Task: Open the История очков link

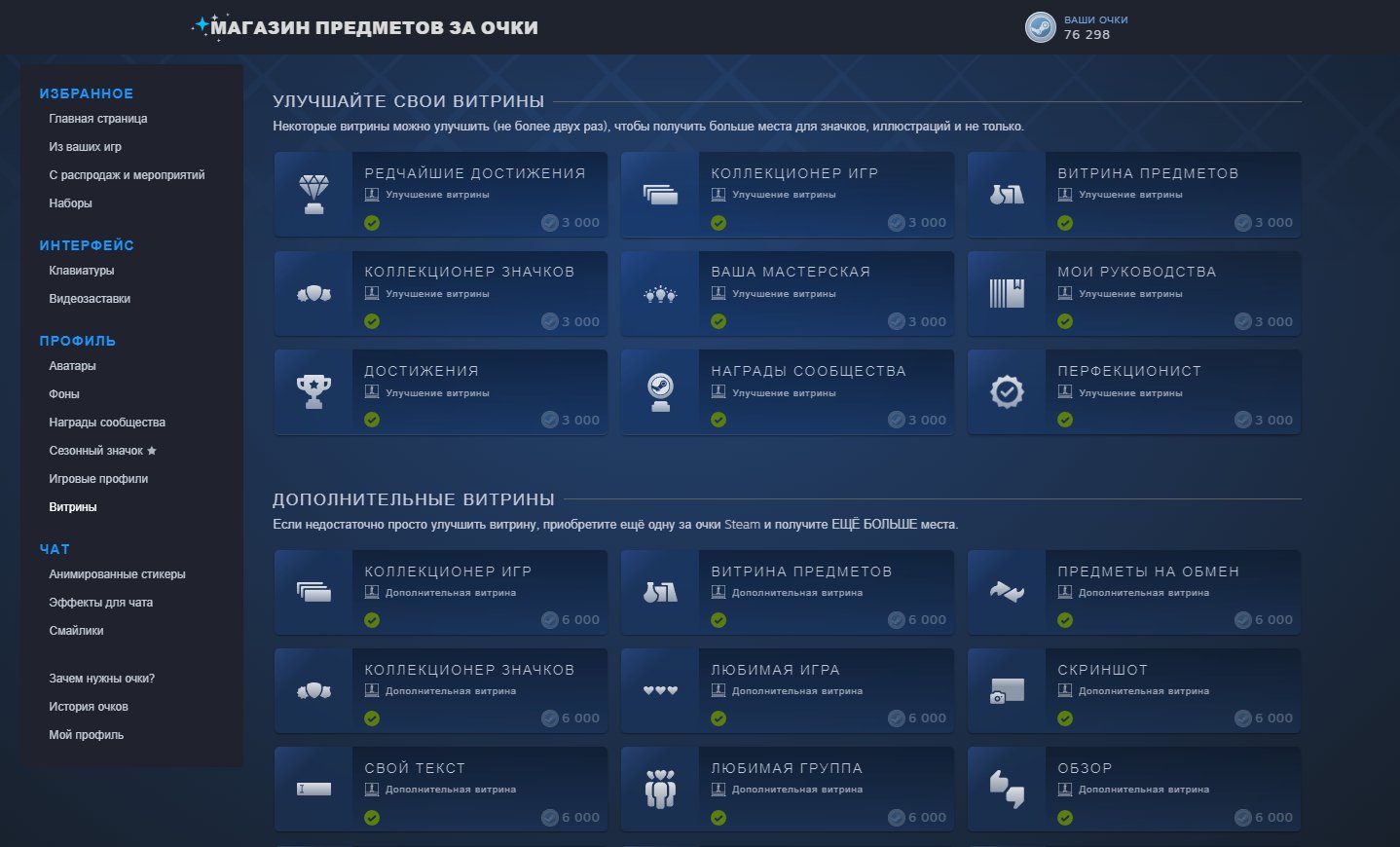Action: click(89, 707)
